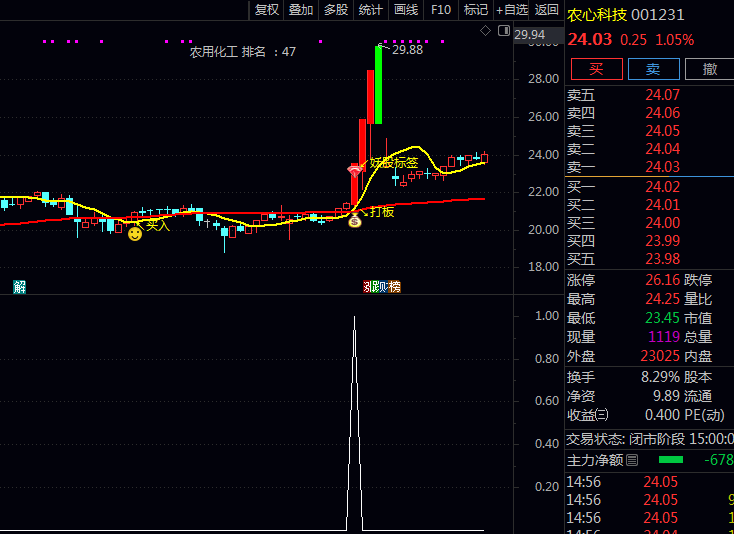Select the 多股 multi-stock view
Image resolution: width=734 pixels, height=534 pixels.
[x=336, y=10]
